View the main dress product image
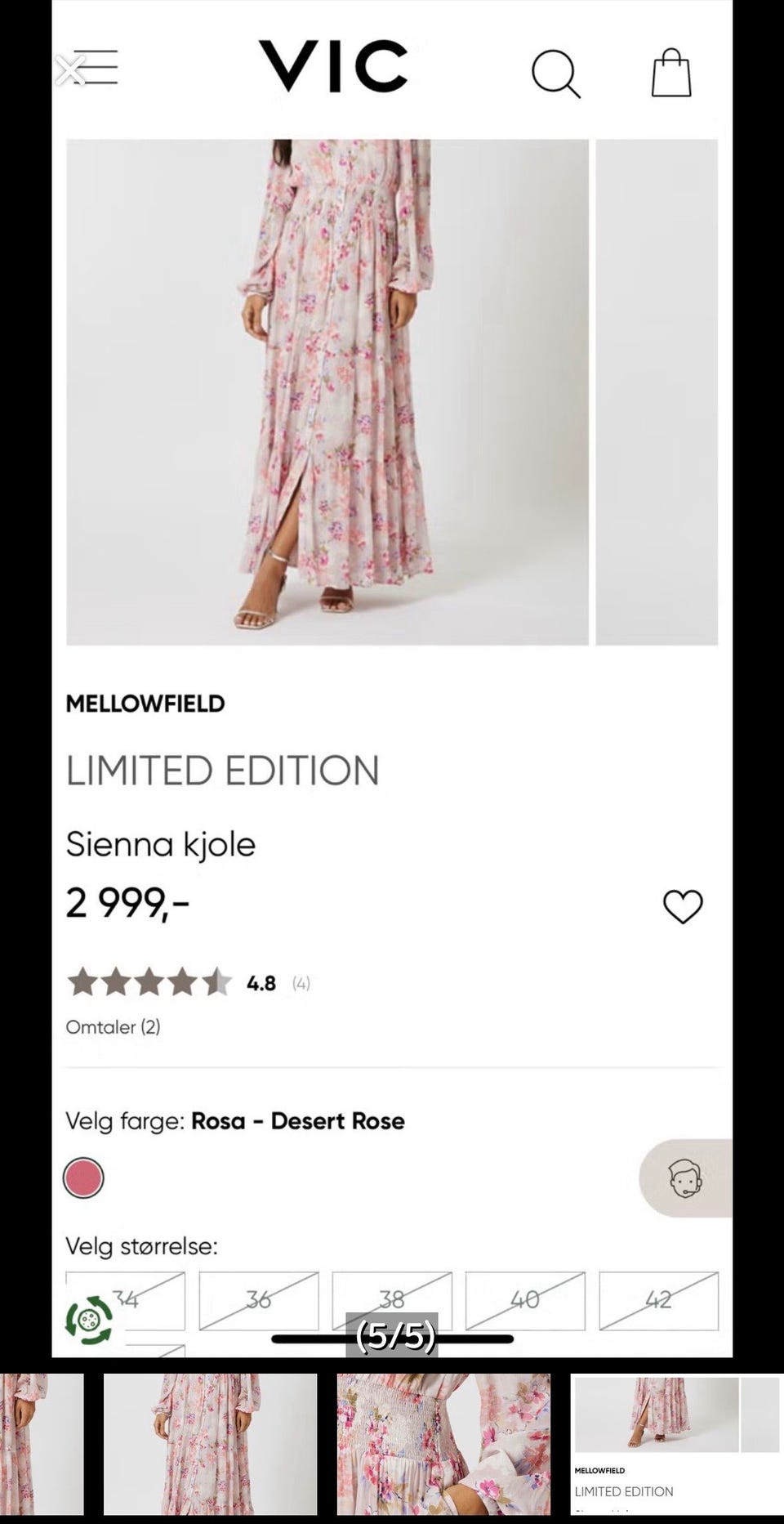Image resolution: width=784 pixels, height=1524 pixels. 327,392
